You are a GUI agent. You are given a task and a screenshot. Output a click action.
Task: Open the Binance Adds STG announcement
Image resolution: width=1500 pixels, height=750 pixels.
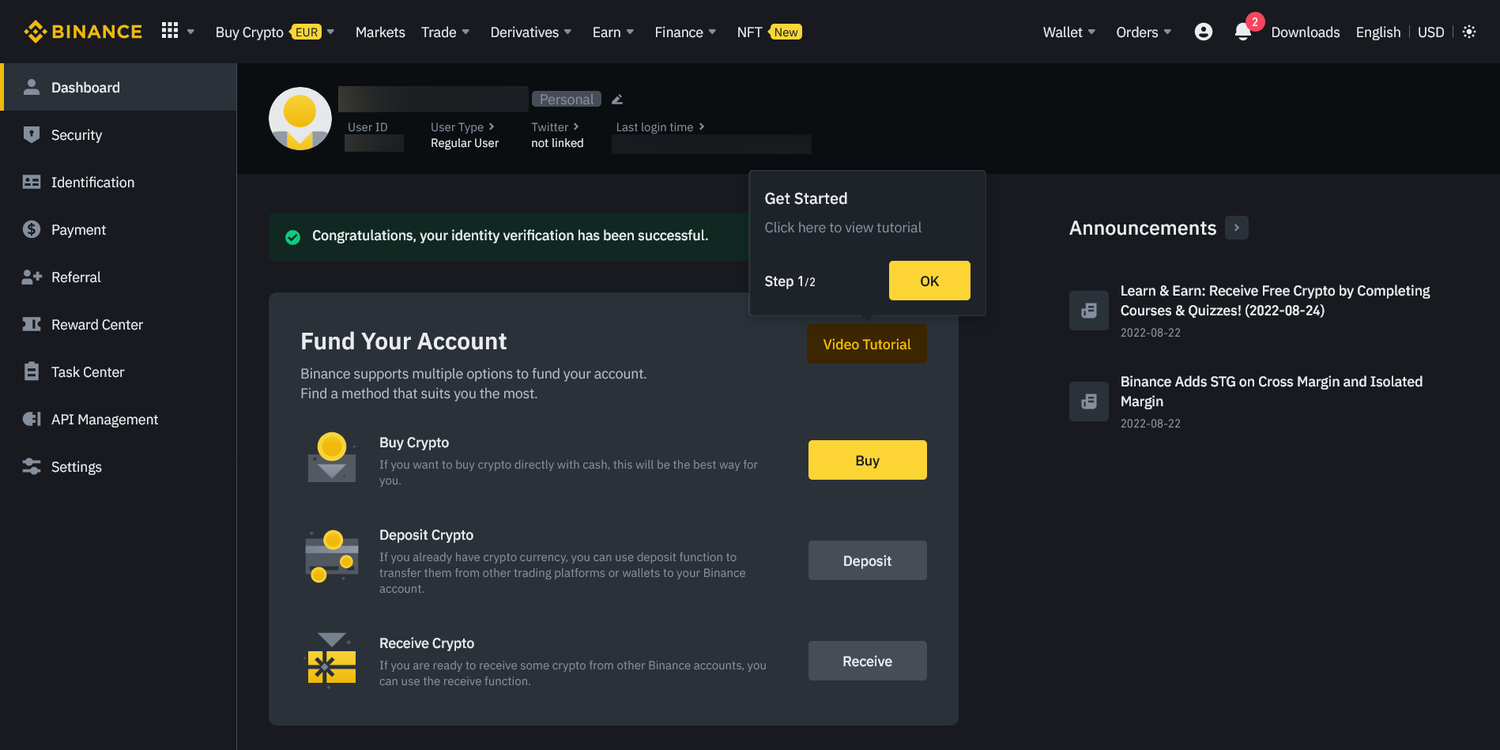coord(1271,391)
